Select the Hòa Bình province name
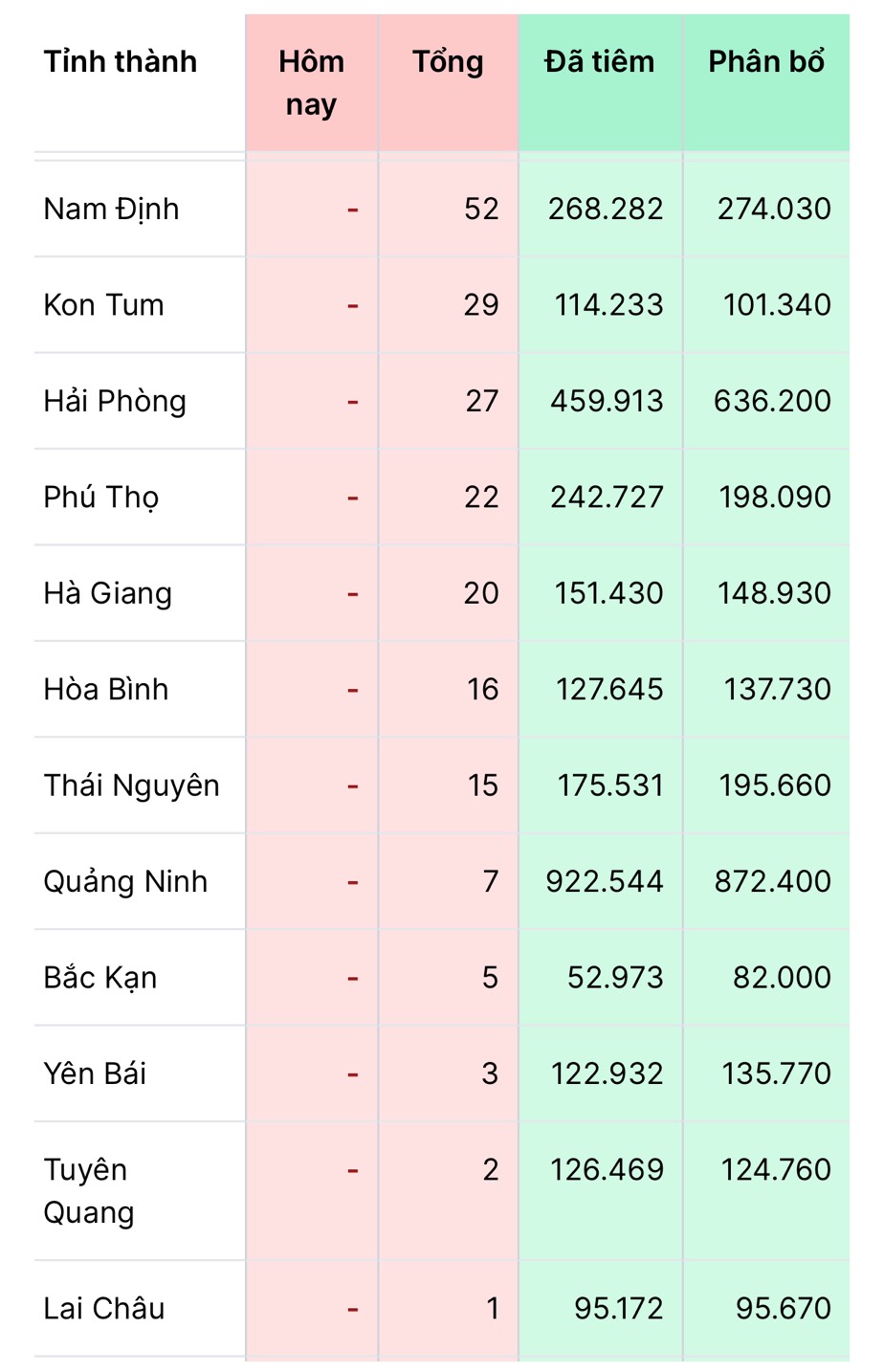 pos(106,689)
